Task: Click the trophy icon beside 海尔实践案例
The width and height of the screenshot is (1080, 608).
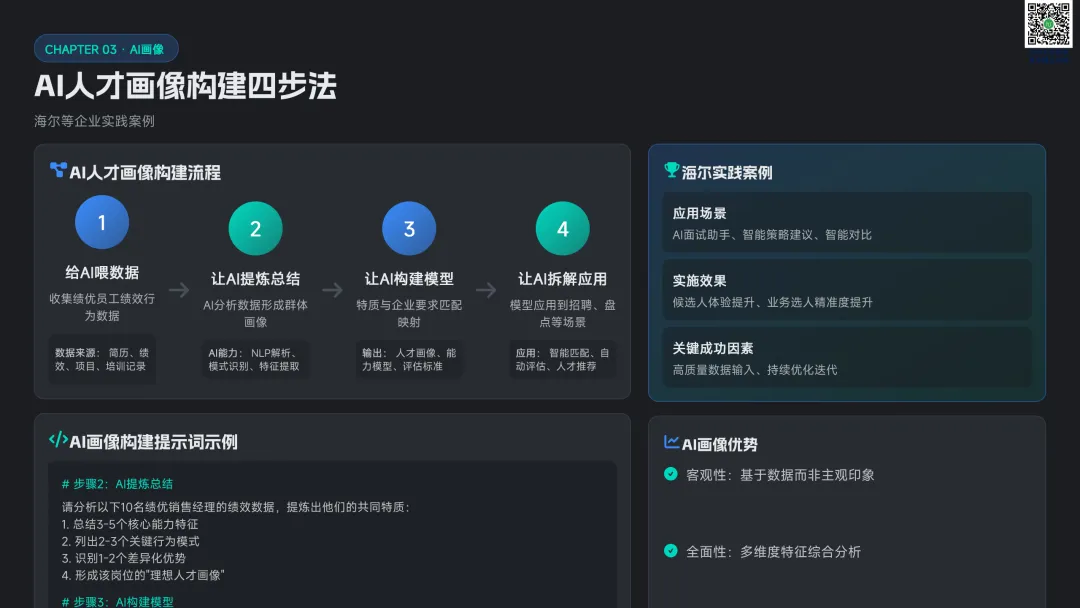Action: pos(672,170)
